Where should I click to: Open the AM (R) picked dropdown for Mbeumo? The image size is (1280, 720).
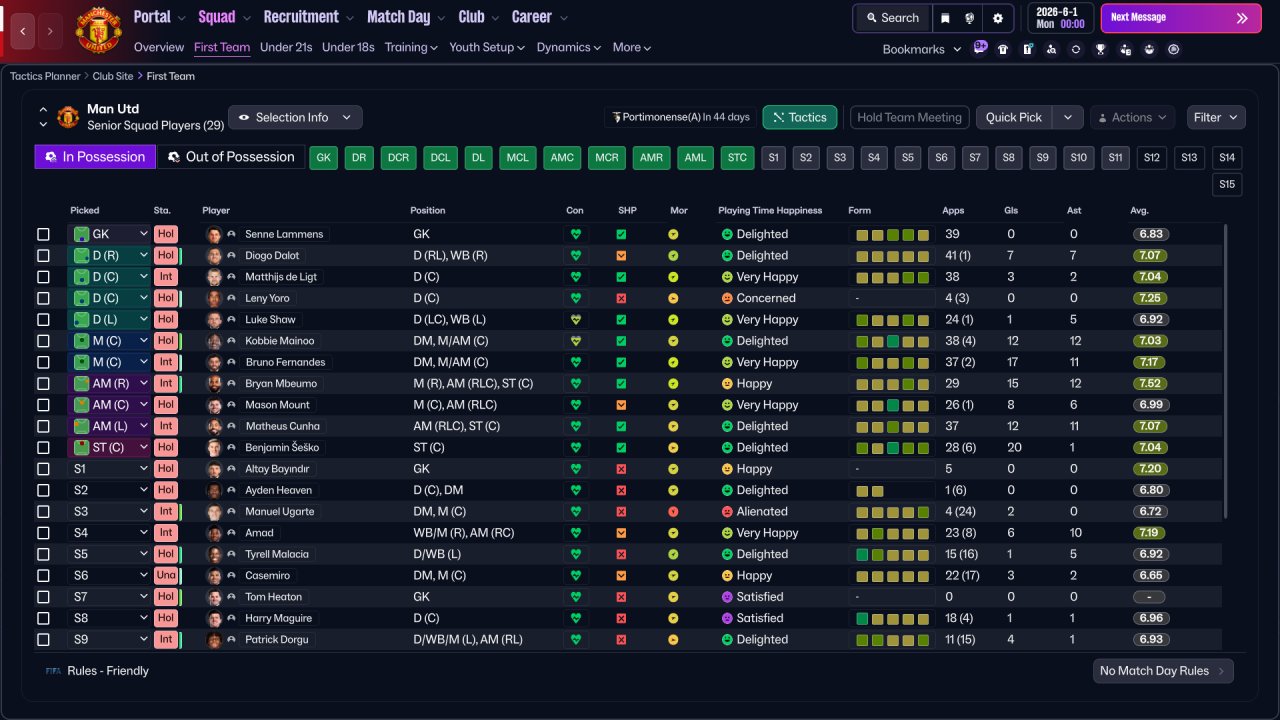(x=109, y=384)
